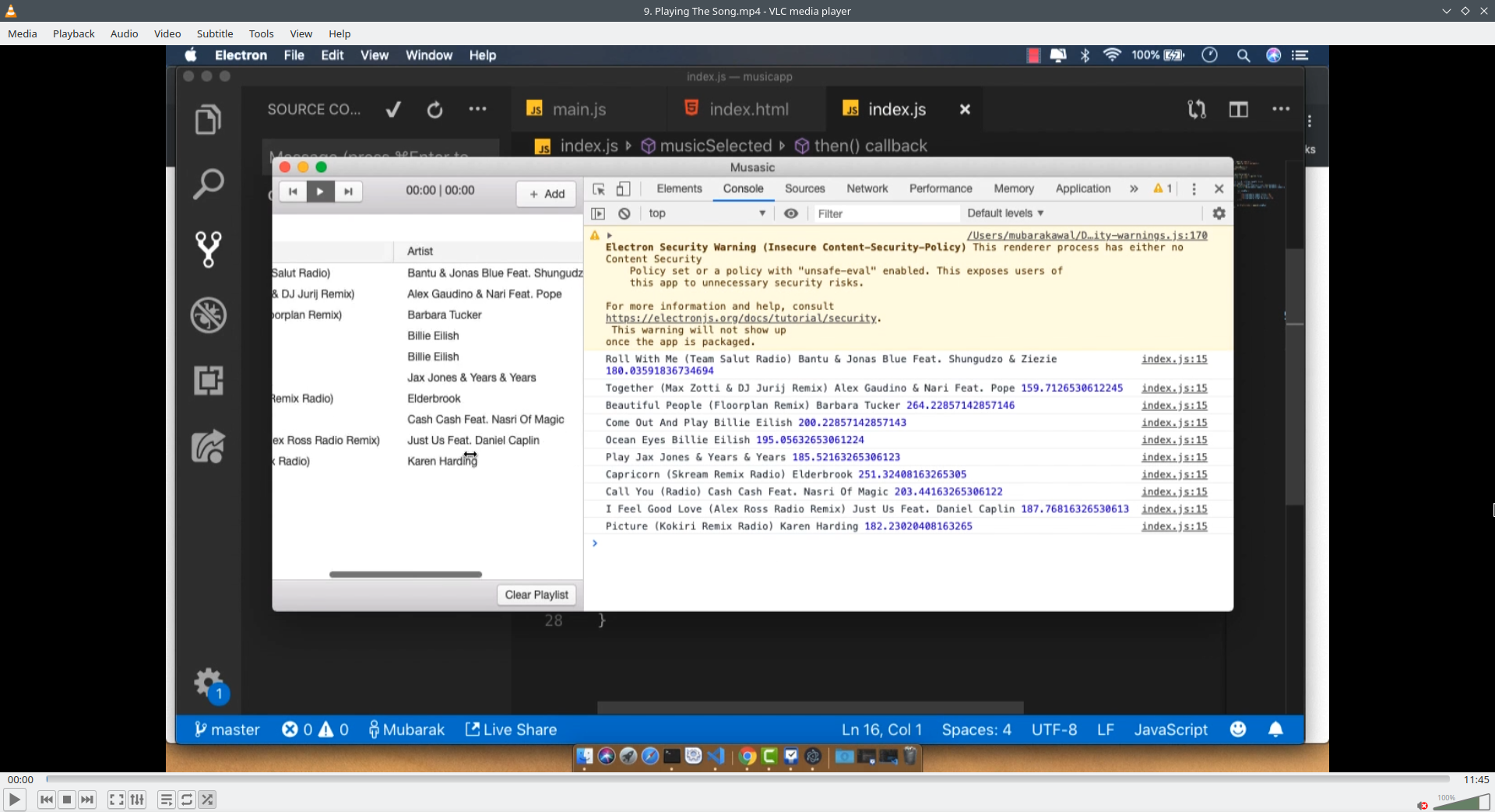Screen dimensions: 1495x812
Task: Stop playback with the stop button
Action: pyautogui.click(x=67, y=800)
